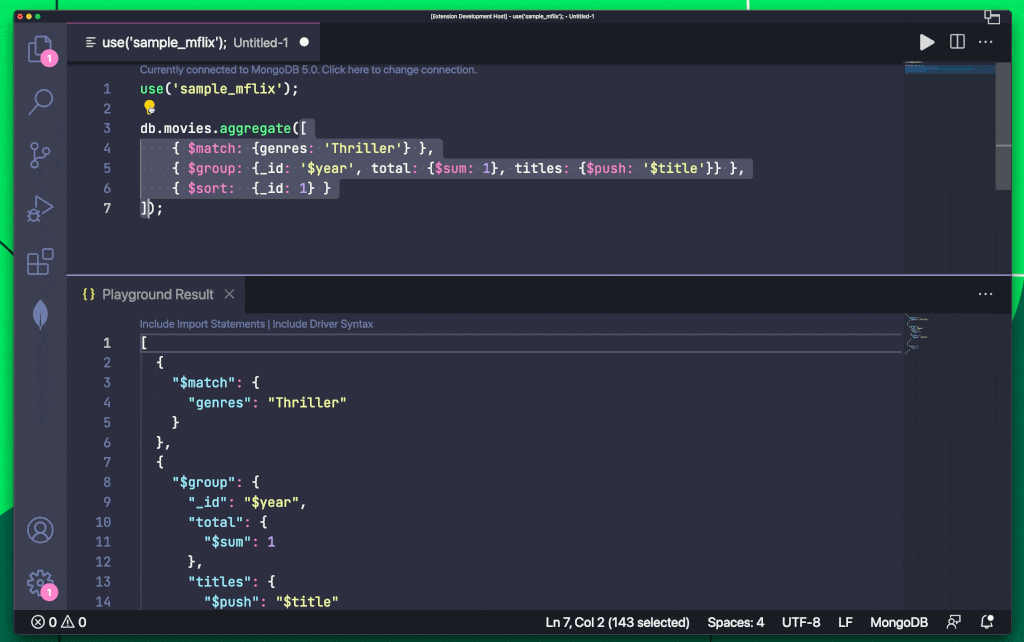Screen dimensions: 1024x642
Task: Open the feedback icon in the status bar
Action: coord(953,622)
